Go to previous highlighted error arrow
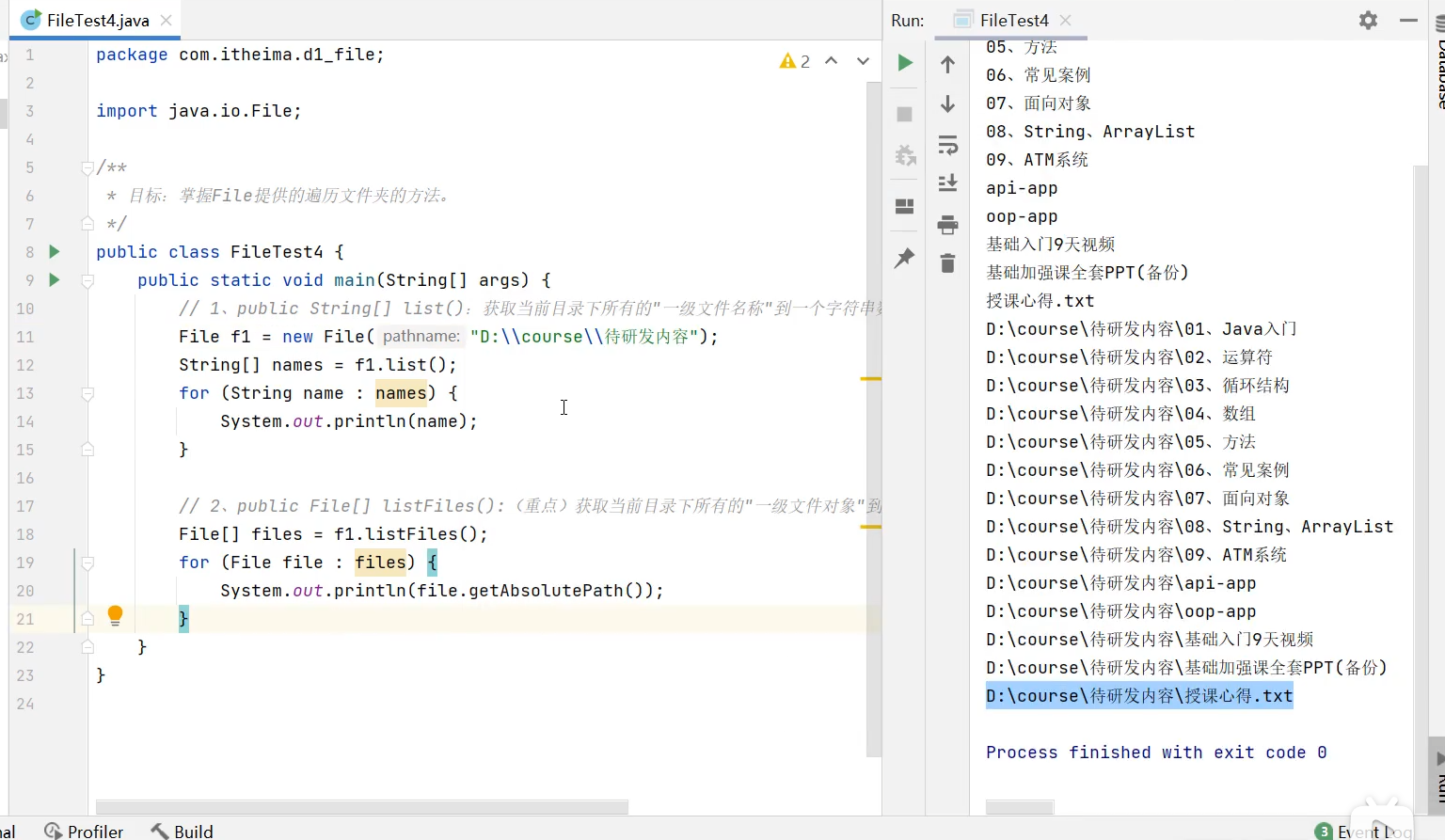The height and width of the screenshot is (840, 1445). [x=831, y=61]
